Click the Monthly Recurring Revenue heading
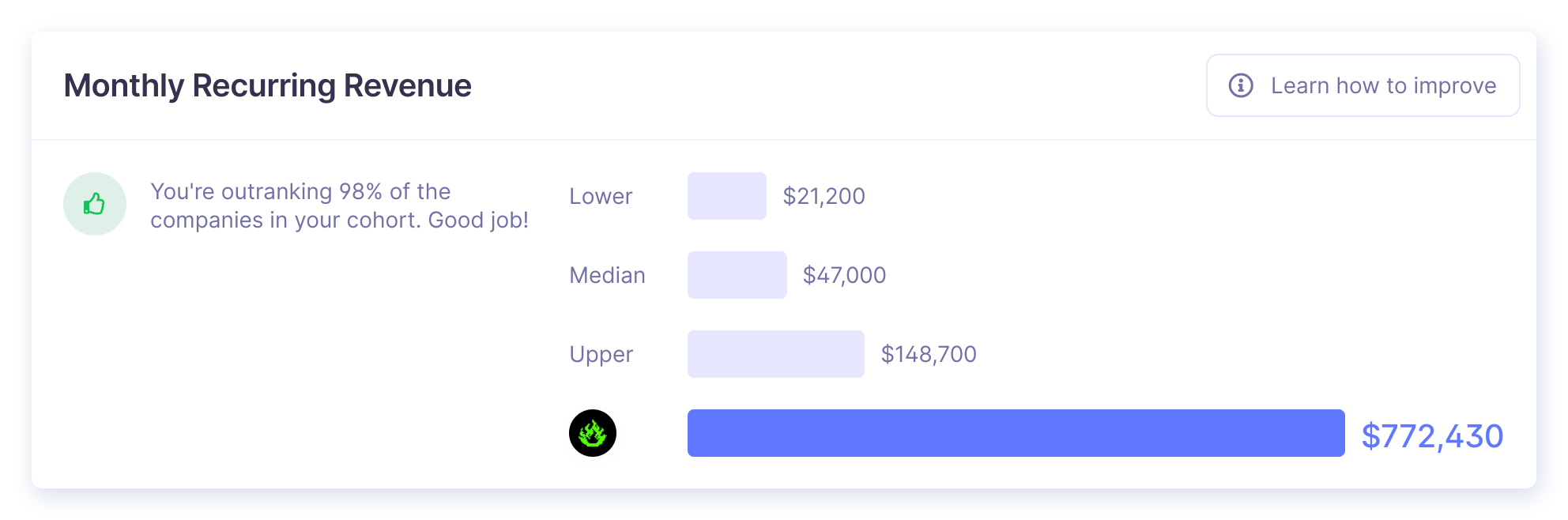This screenshot has width=1568, height=520. (x=267, y=85)
